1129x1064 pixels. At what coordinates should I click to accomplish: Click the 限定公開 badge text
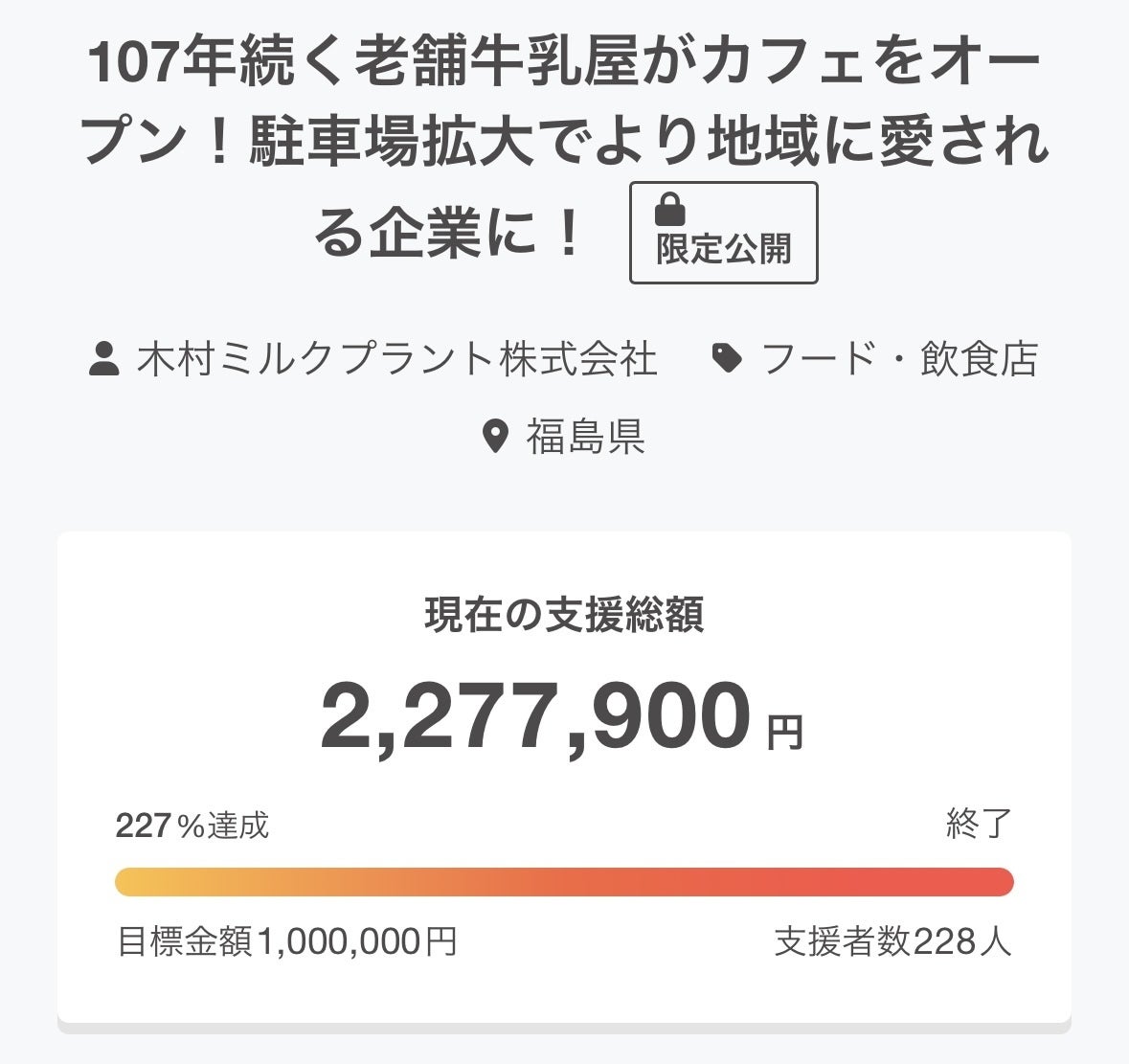coord(723,249)
